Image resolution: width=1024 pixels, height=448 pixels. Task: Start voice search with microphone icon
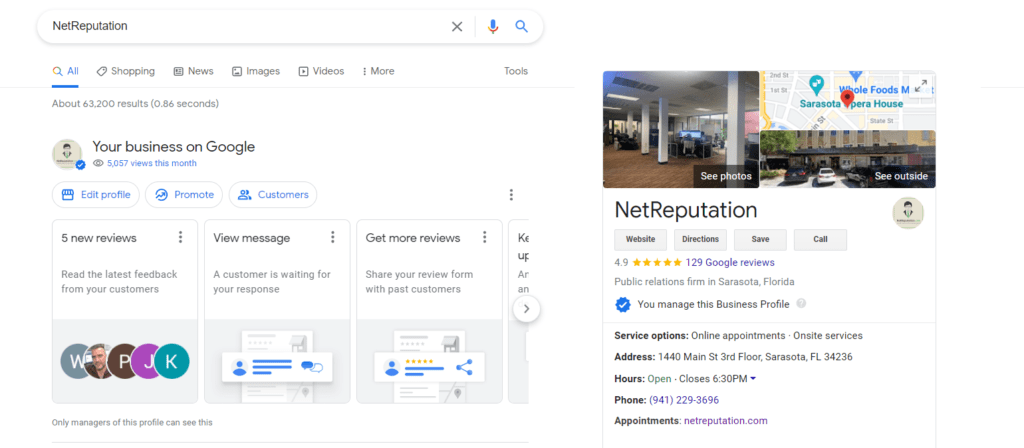[x=493, y=27]
